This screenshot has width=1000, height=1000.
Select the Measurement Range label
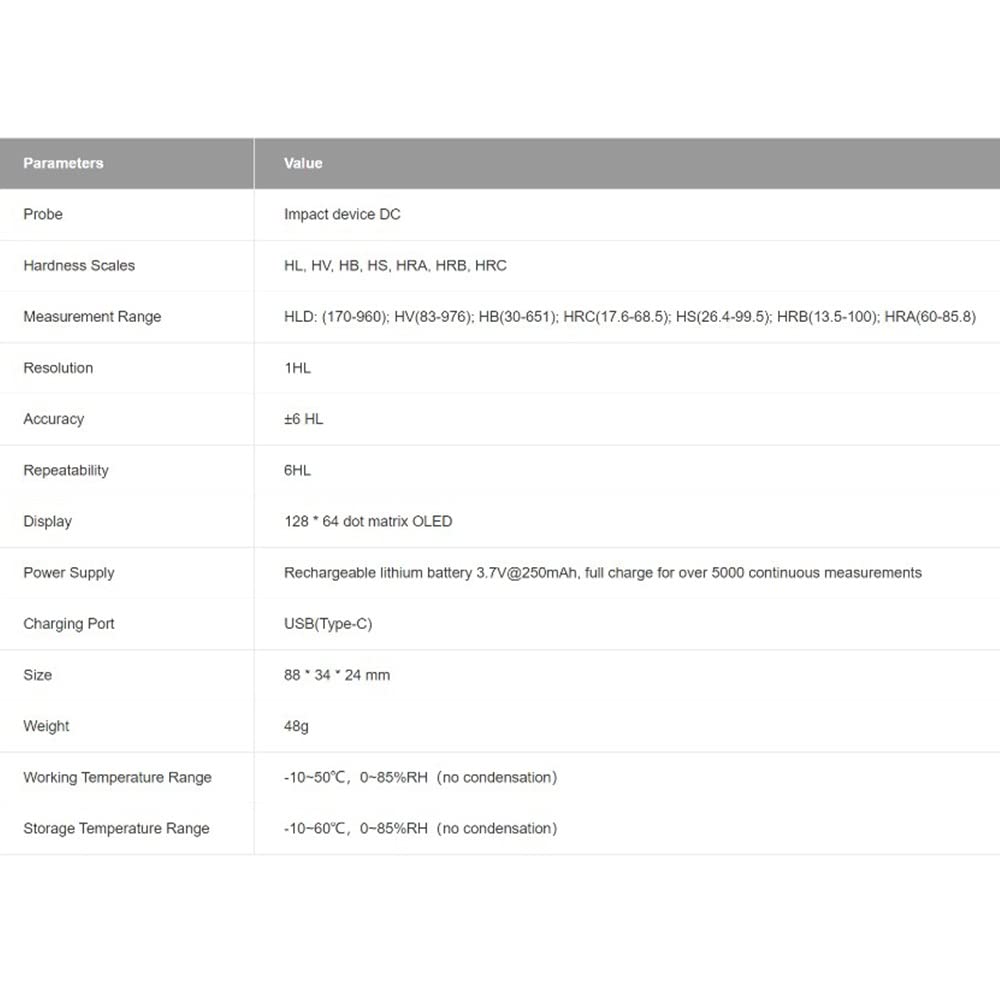pos(92,316)
